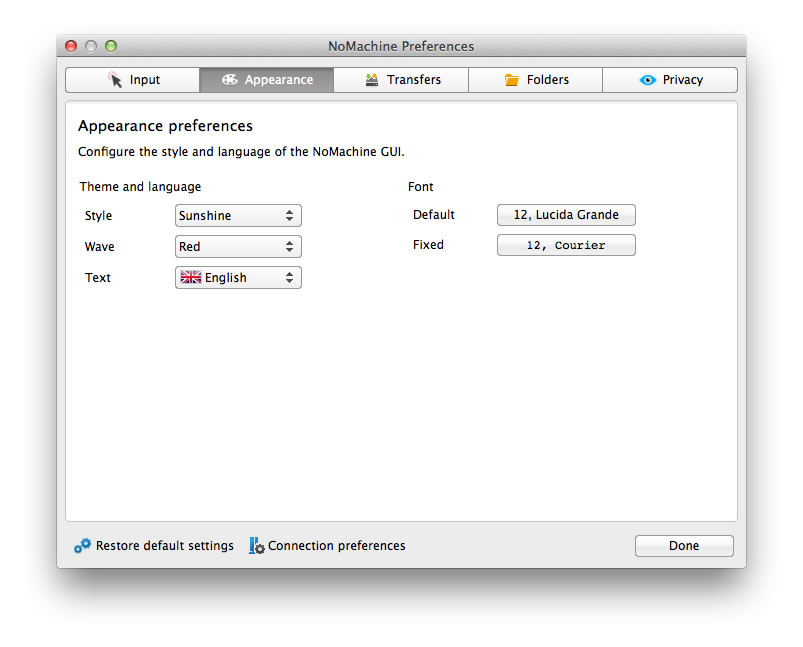The image size is (803, 647).
Task: Open the Wave dropdown set to Red
Action: click(x=238, y=246)
